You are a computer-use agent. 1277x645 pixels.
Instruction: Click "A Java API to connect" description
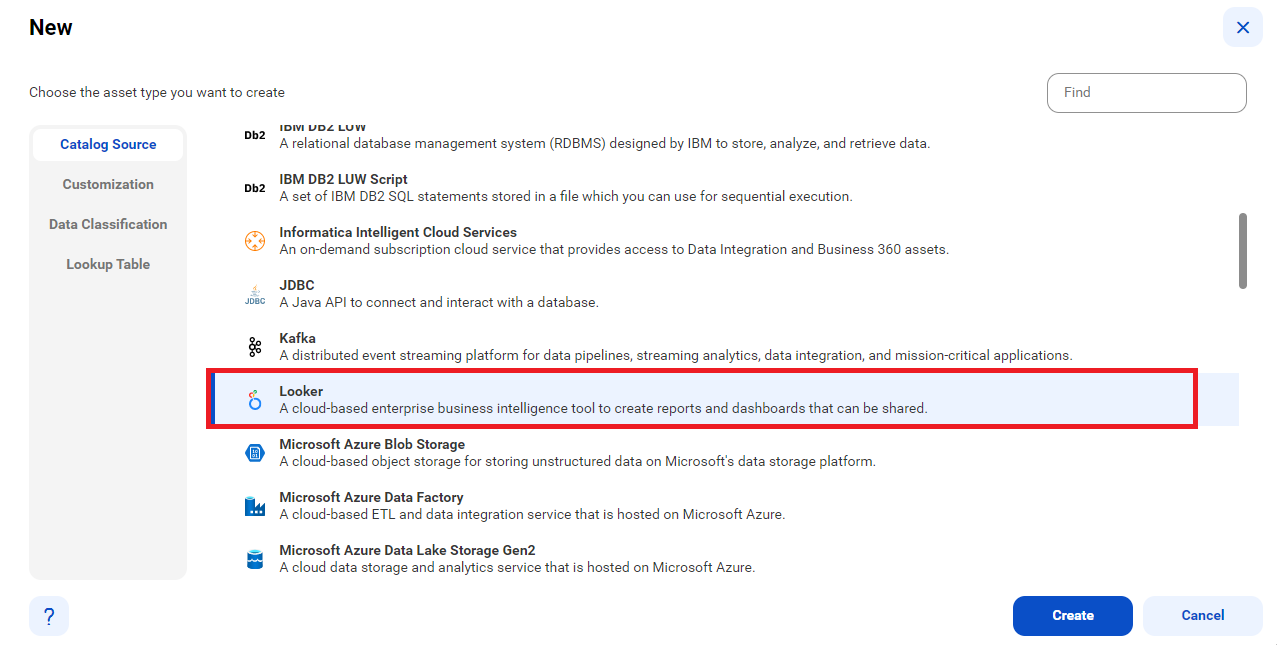[x=439, y=302]
